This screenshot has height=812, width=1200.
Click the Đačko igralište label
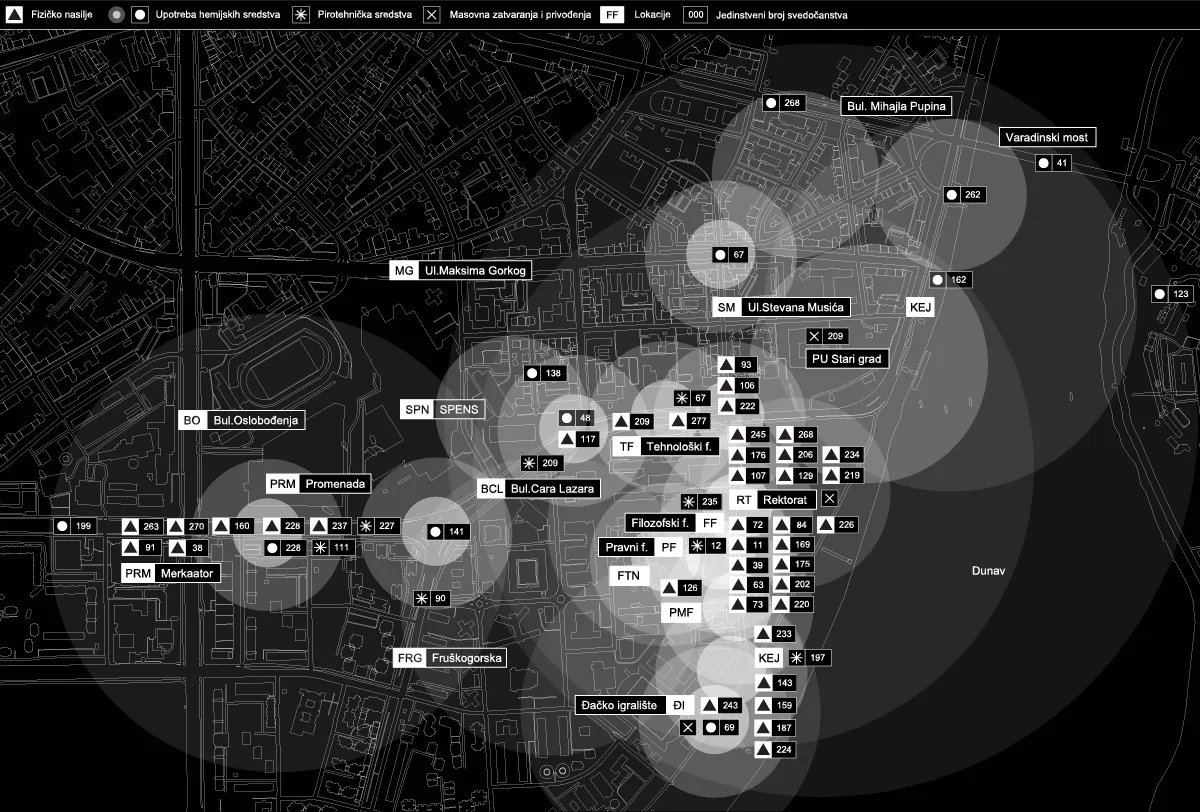pyautogui.click(x=620, y=706)
